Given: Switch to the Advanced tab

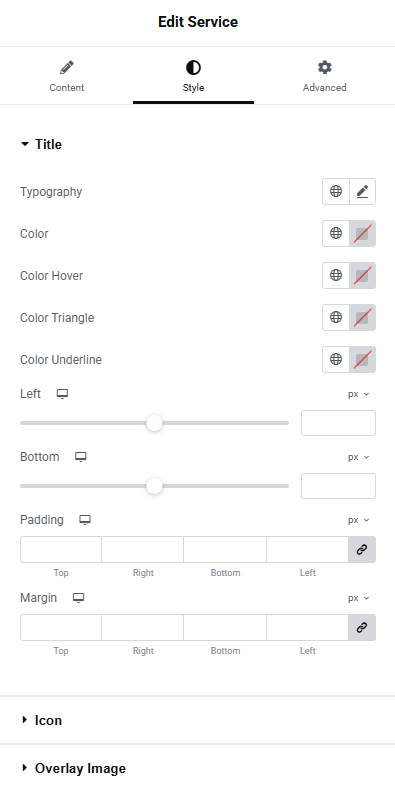Looking at the screenshot, I should 324,76.
